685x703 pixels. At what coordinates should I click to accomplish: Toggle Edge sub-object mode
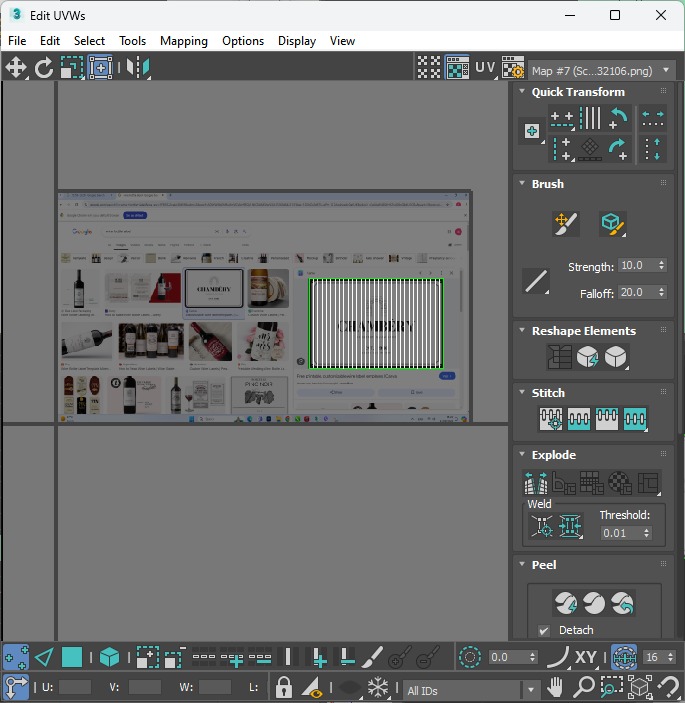tap(44, 657)
